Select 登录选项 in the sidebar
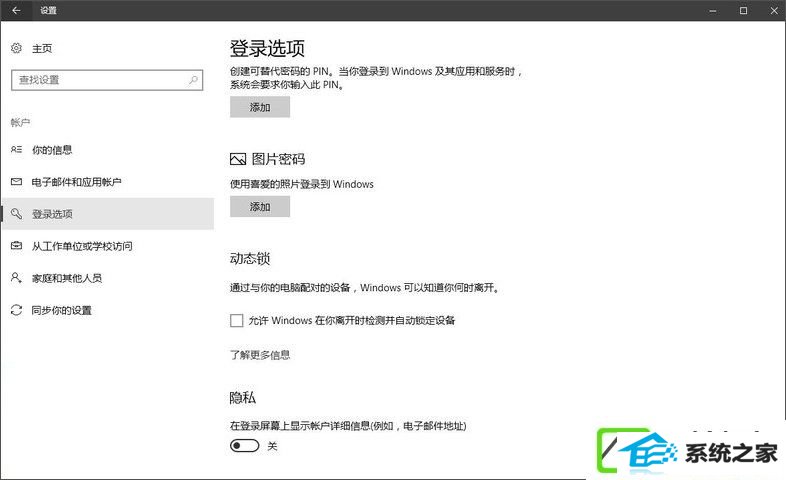Viewport: 786px width, 480px height. tap(107, 214)
